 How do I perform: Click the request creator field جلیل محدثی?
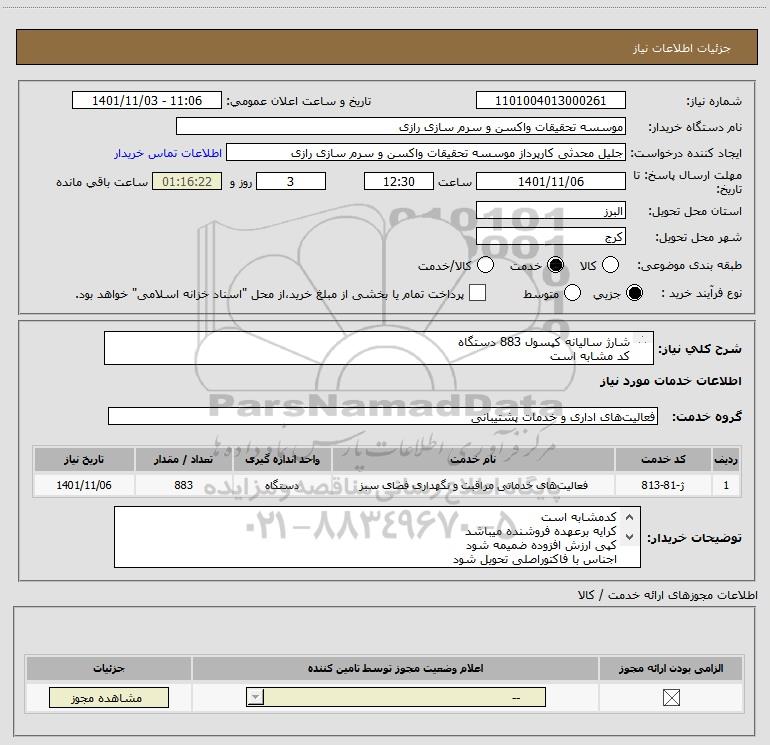[426, 152]
